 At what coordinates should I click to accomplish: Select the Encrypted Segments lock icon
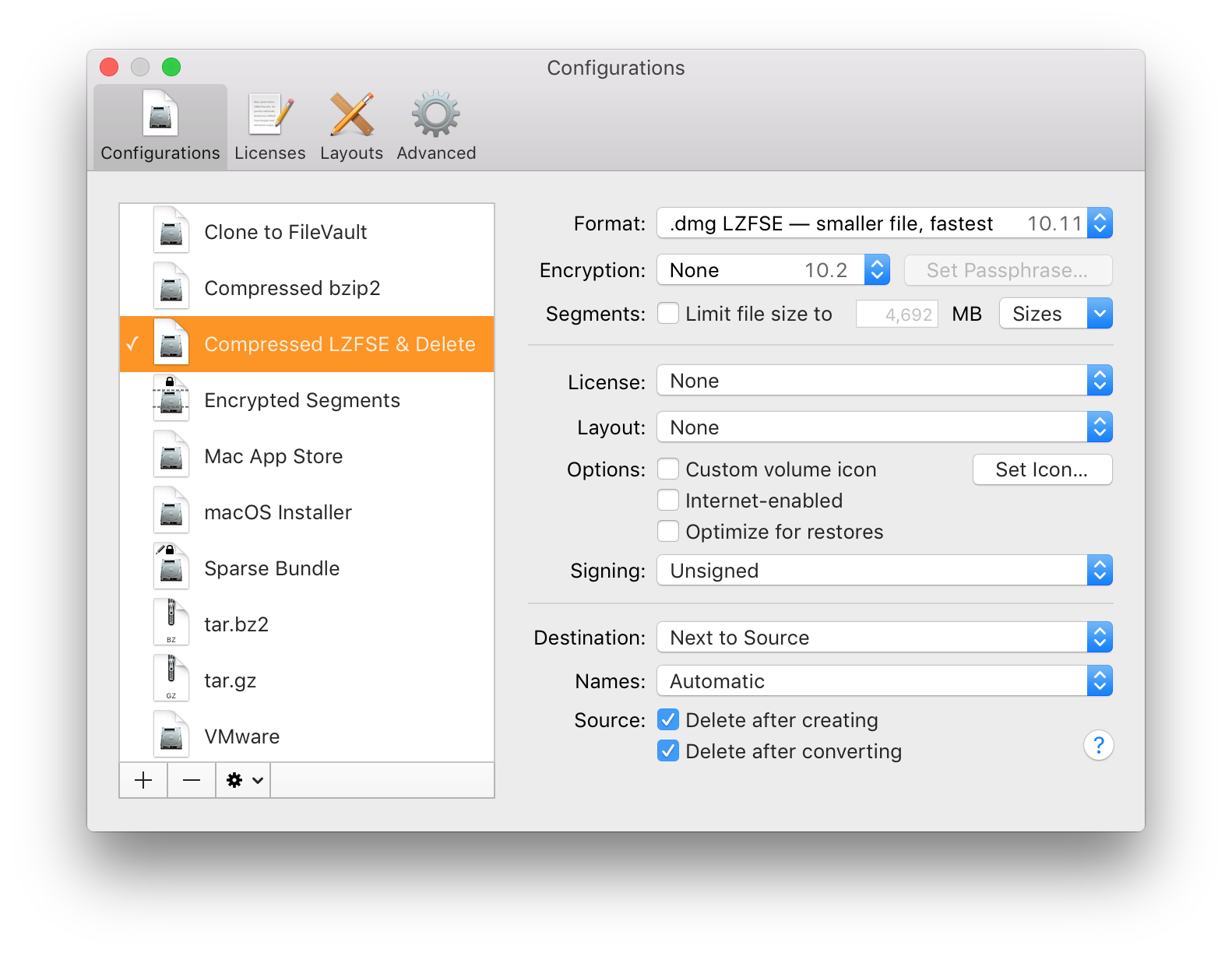click(171, 400)
